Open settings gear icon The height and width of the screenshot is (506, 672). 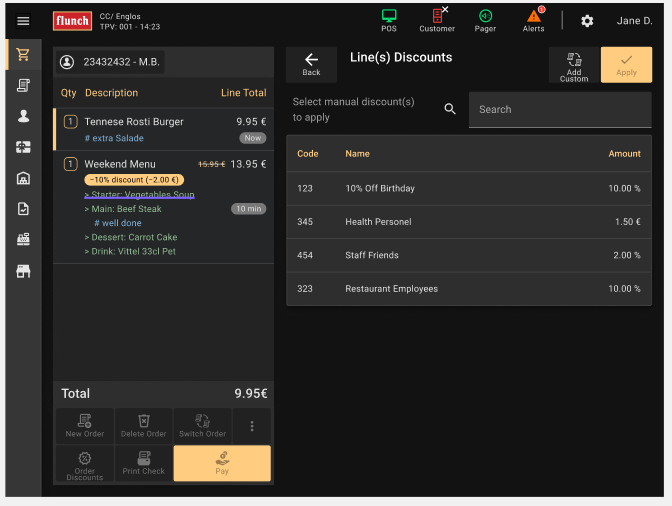587,21
